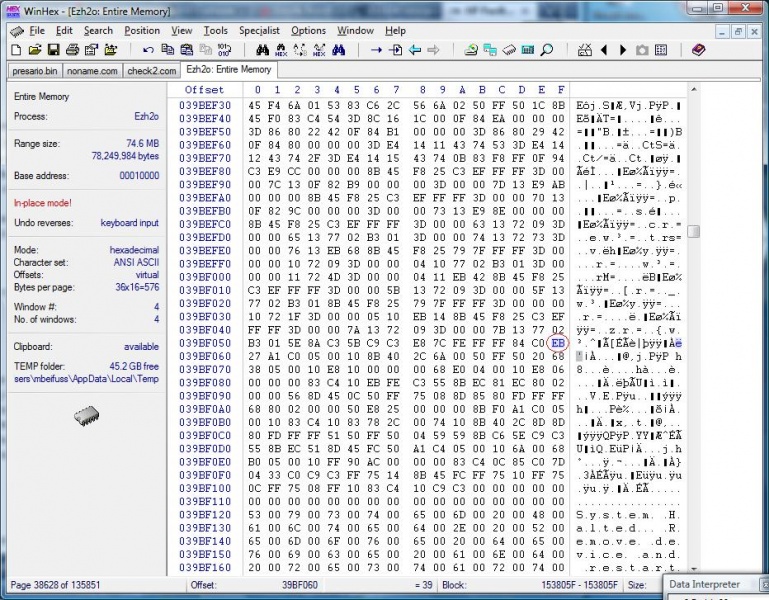Click the black right triangle next icon
This screenshot has height=600, width=769.
click(623, 50)
